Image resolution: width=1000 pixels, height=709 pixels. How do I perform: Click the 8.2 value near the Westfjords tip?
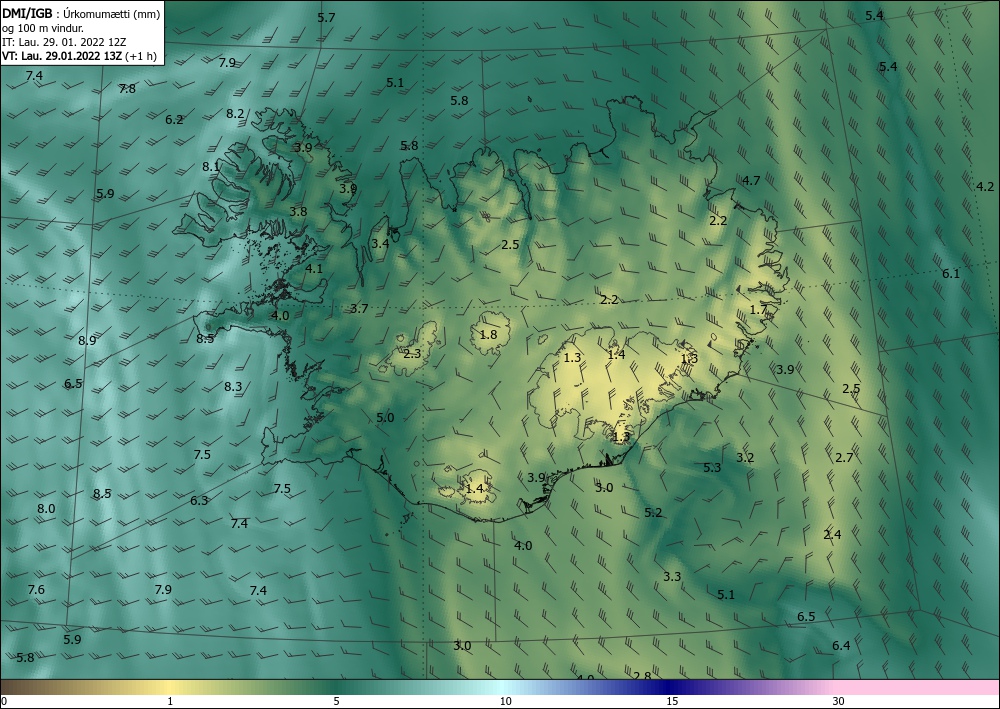click(235, 113)
